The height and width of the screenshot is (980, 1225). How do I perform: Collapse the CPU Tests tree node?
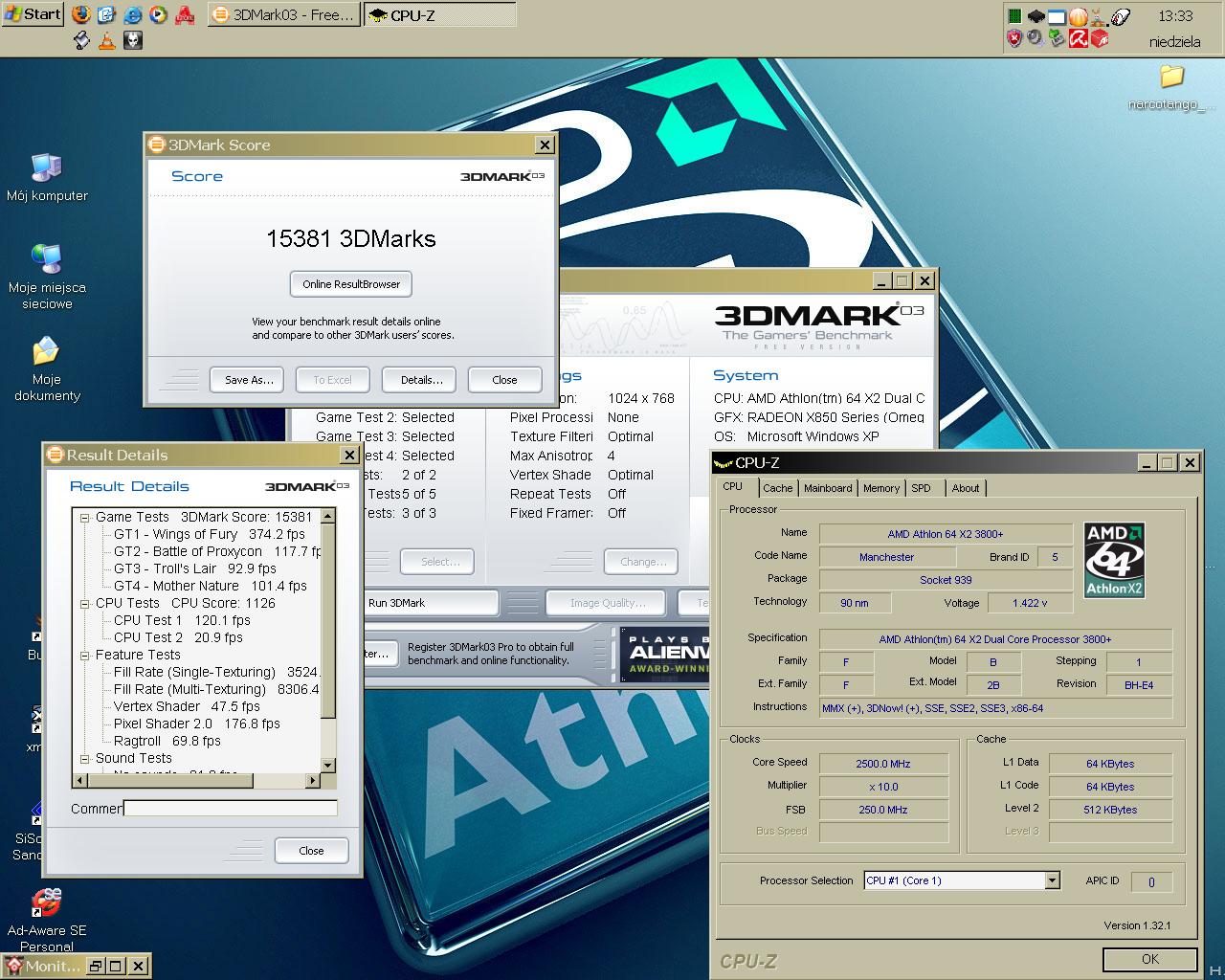click(84, 603)
